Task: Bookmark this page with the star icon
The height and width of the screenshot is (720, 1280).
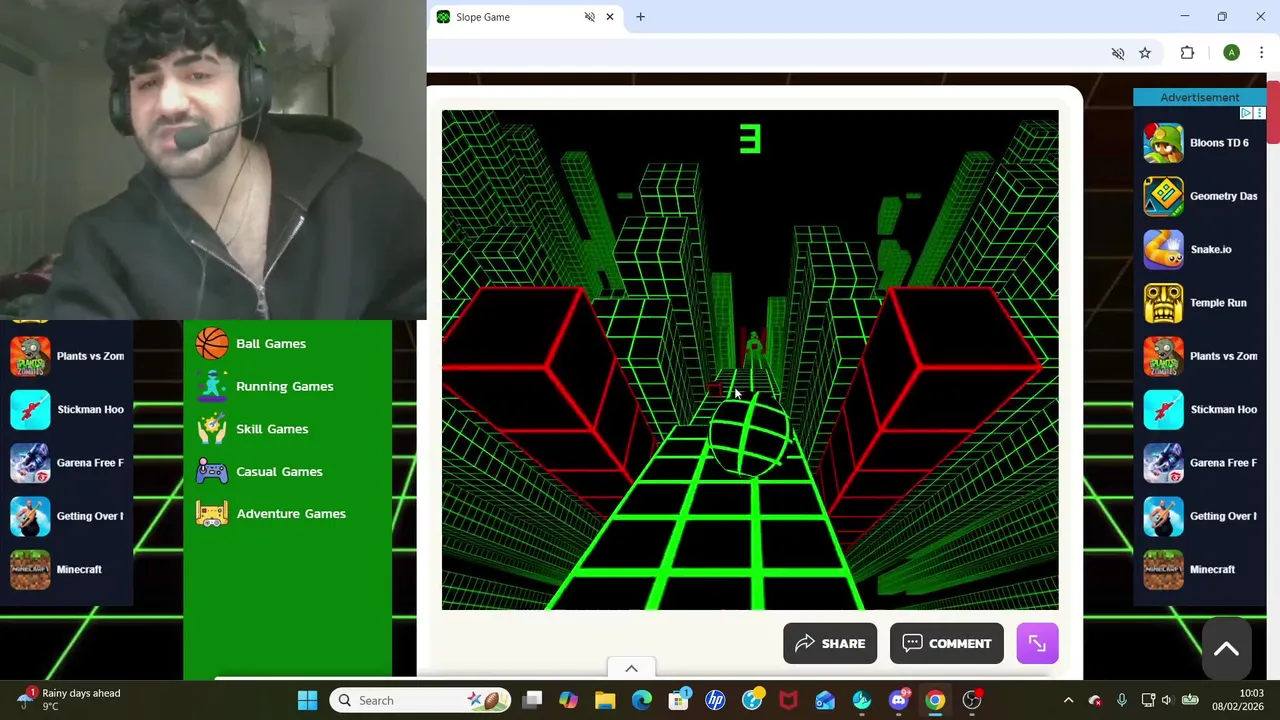Action: [1145, 53]
